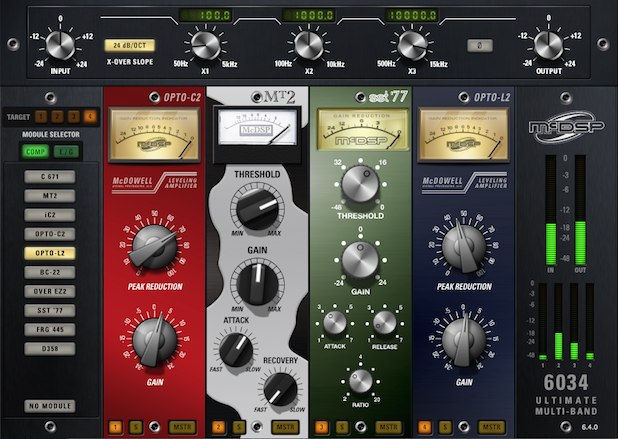Choose the C 671 module
The height and width of the screenshot is (439, 618).
click(50, 177)
